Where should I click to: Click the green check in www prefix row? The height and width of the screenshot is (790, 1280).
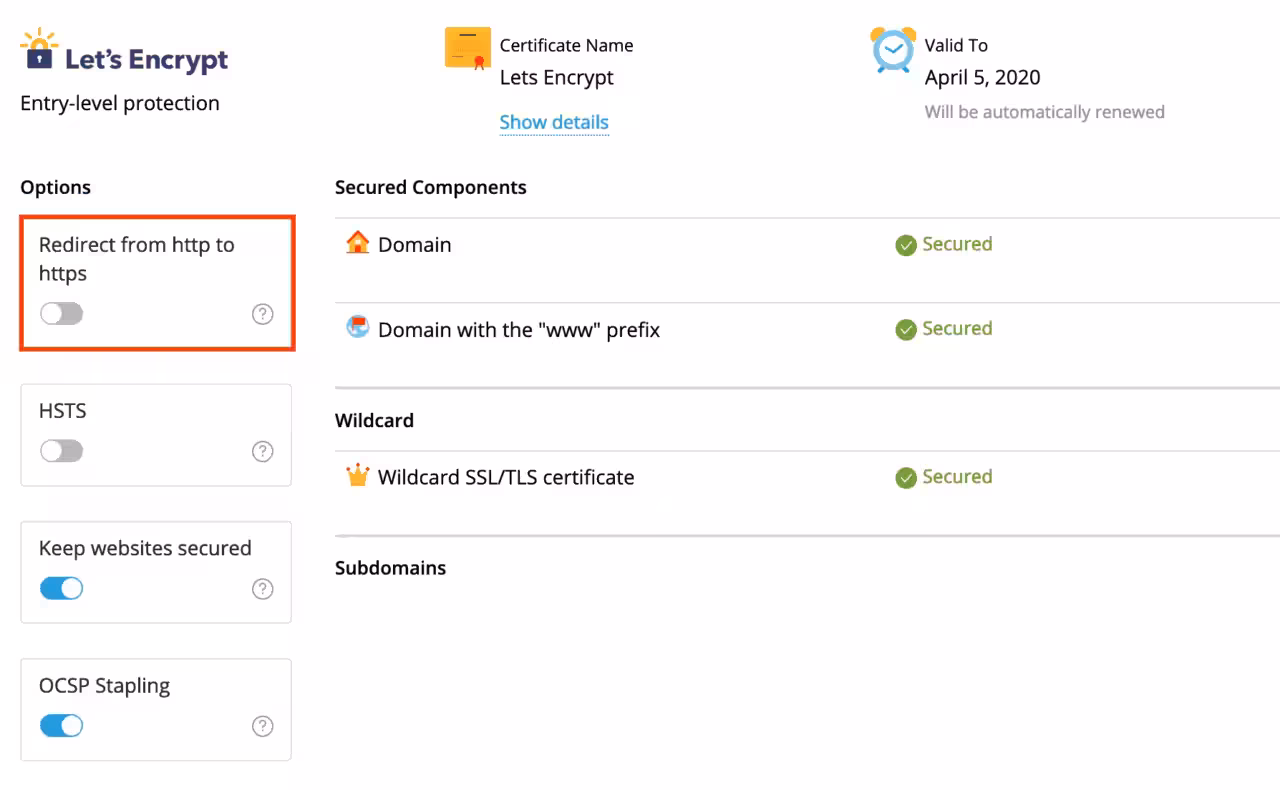(906, 330)
